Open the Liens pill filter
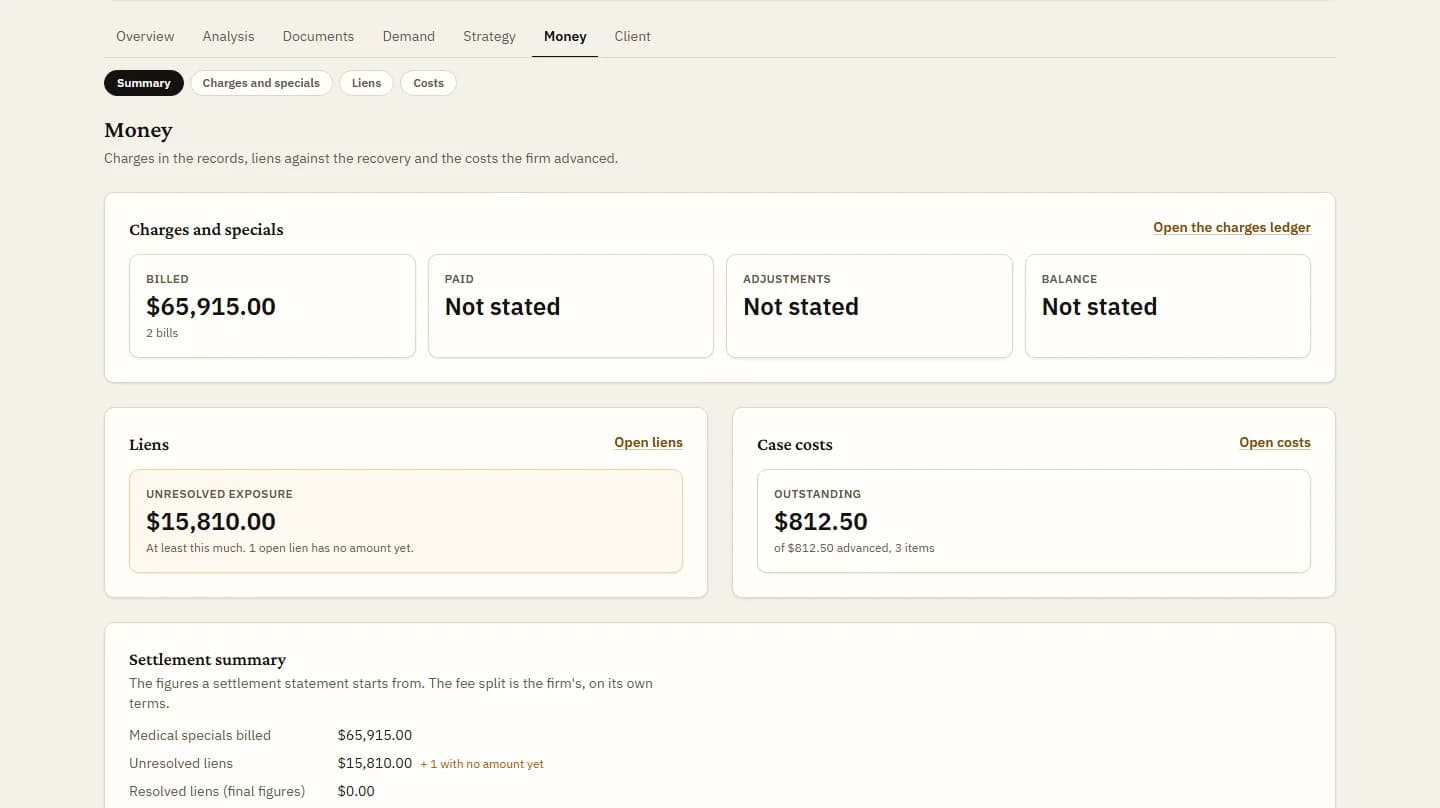1440x808 pixels. [x=366, y=83]
